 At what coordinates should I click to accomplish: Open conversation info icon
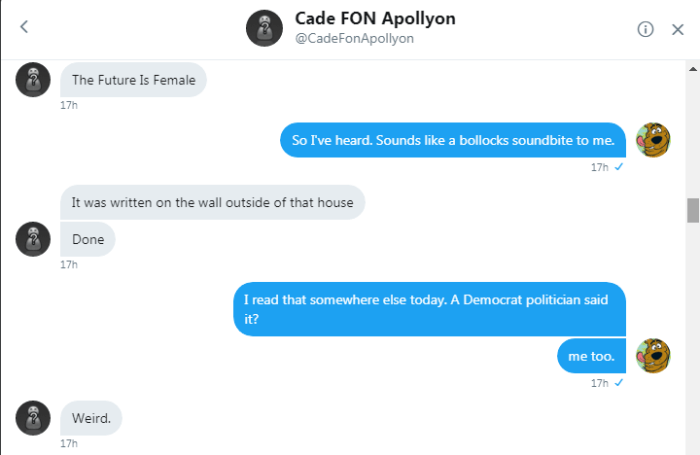(x=646, y=29)
